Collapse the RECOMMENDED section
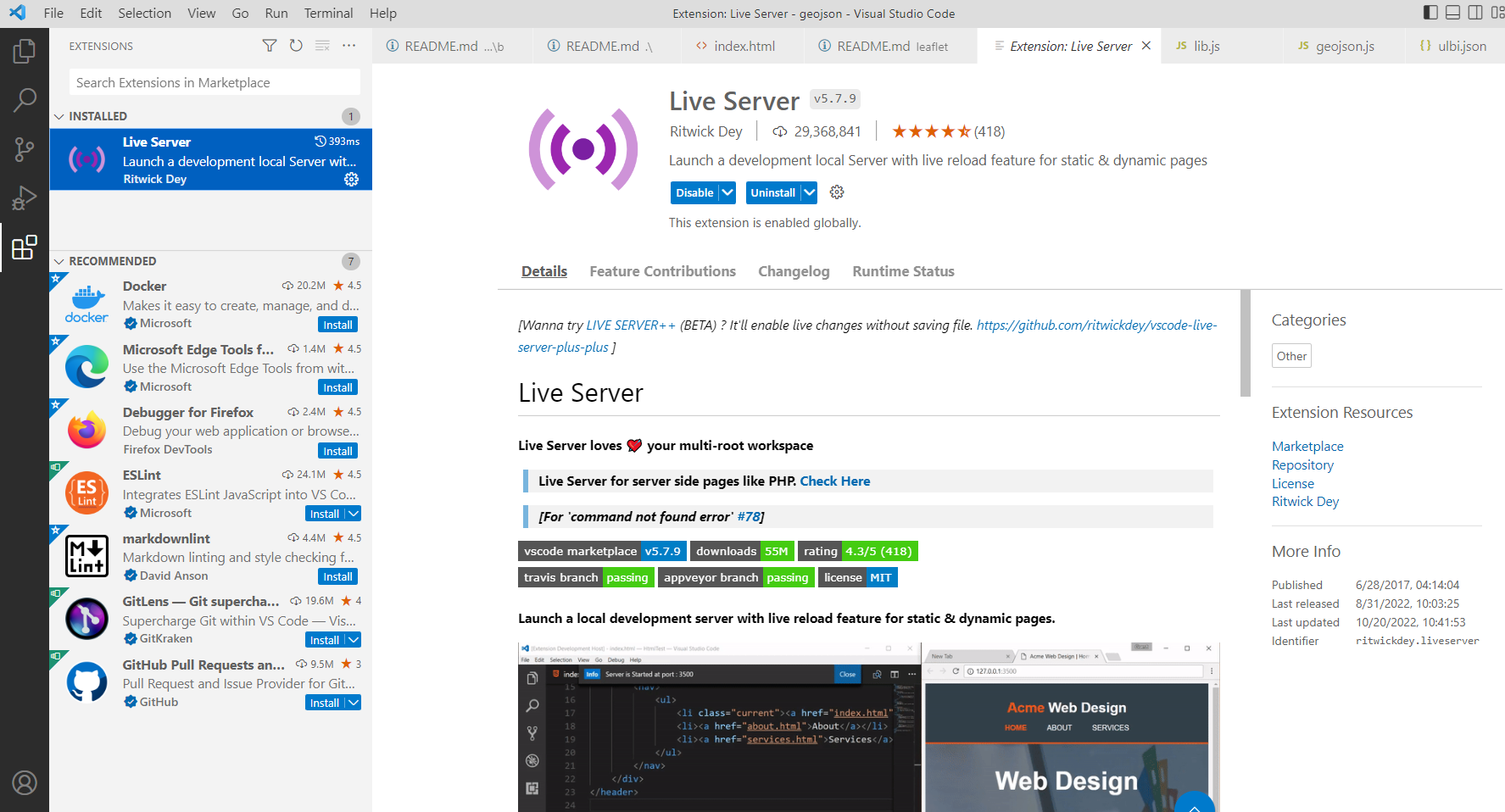Viewport: 1505px width, 812px height. point(59,261)
